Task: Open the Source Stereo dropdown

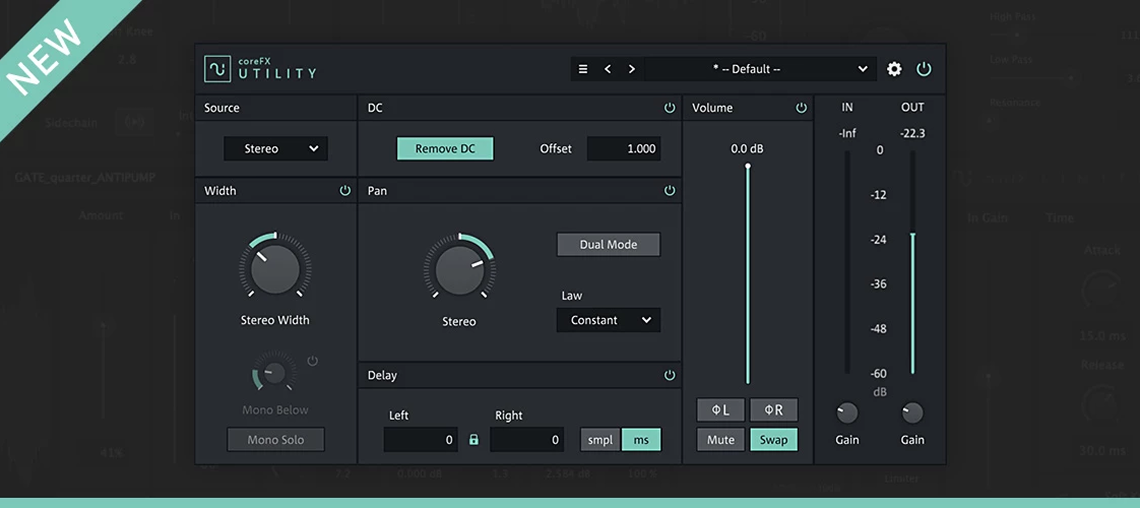Action: 276,148
